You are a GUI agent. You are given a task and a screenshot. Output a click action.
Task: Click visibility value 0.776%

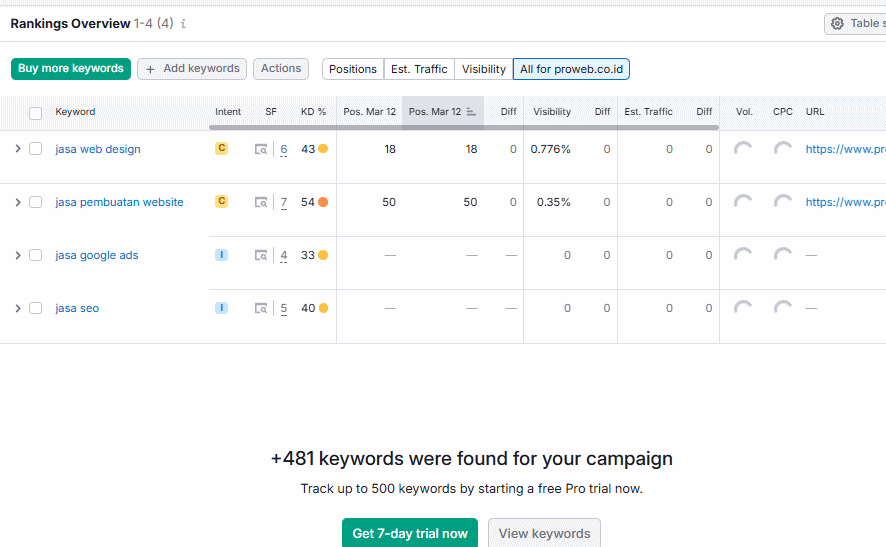[x=550, y=149]
